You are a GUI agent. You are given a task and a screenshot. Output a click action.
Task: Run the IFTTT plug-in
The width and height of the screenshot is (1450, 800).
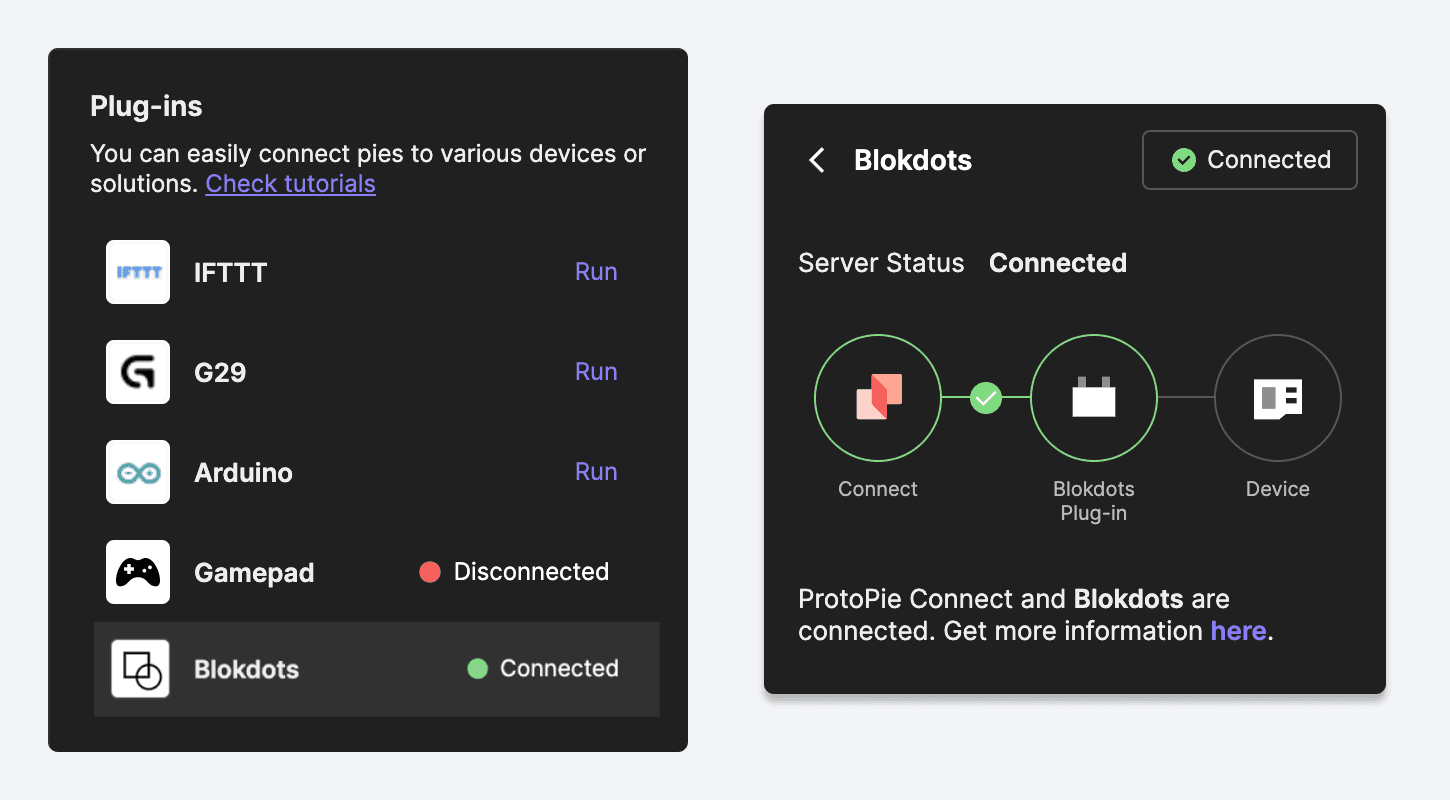coord(596,271)
